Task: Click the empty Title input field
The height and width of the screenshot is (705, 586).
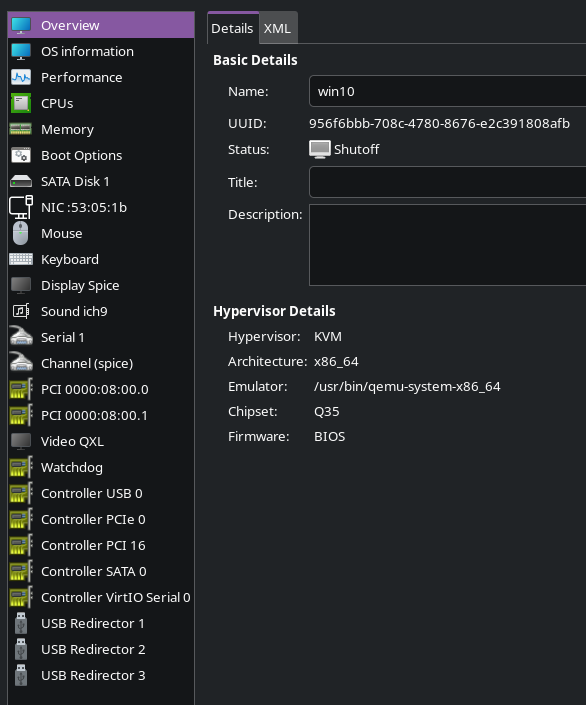Action: tap(447, 182)
